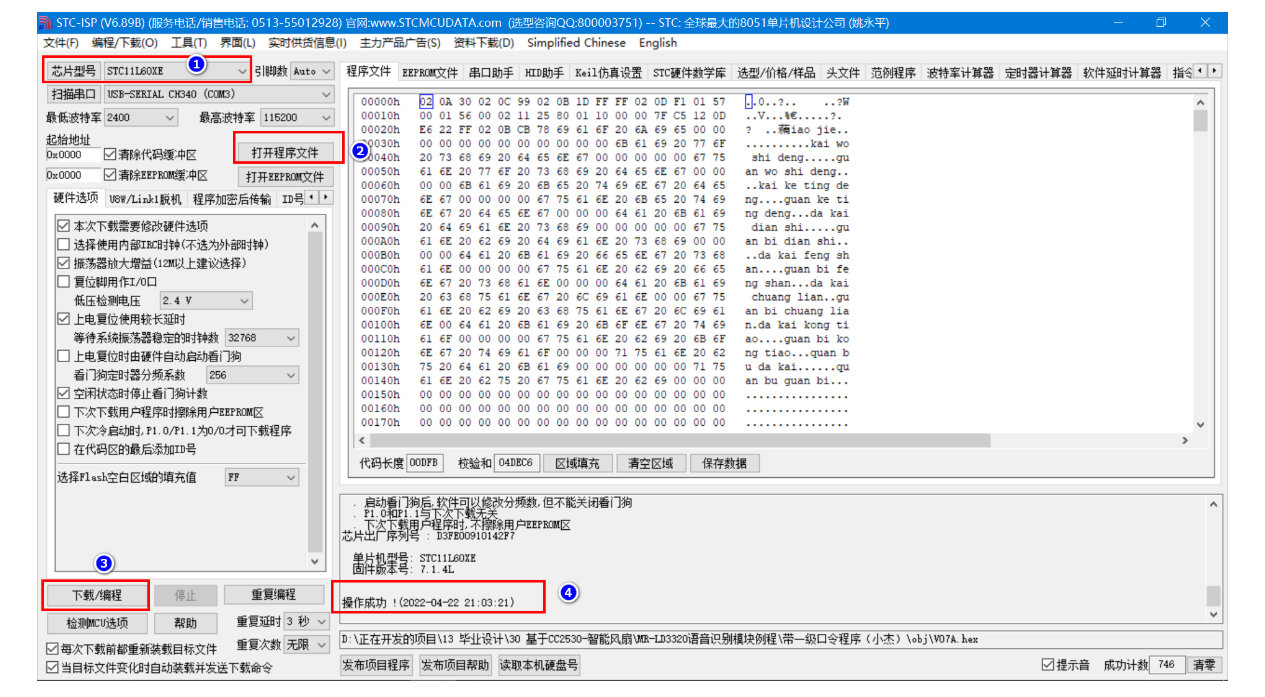Open the 定时器计算器 tab
Image resolution: width=1265 pixels, height=697 pixels.
coord(1038,73)
